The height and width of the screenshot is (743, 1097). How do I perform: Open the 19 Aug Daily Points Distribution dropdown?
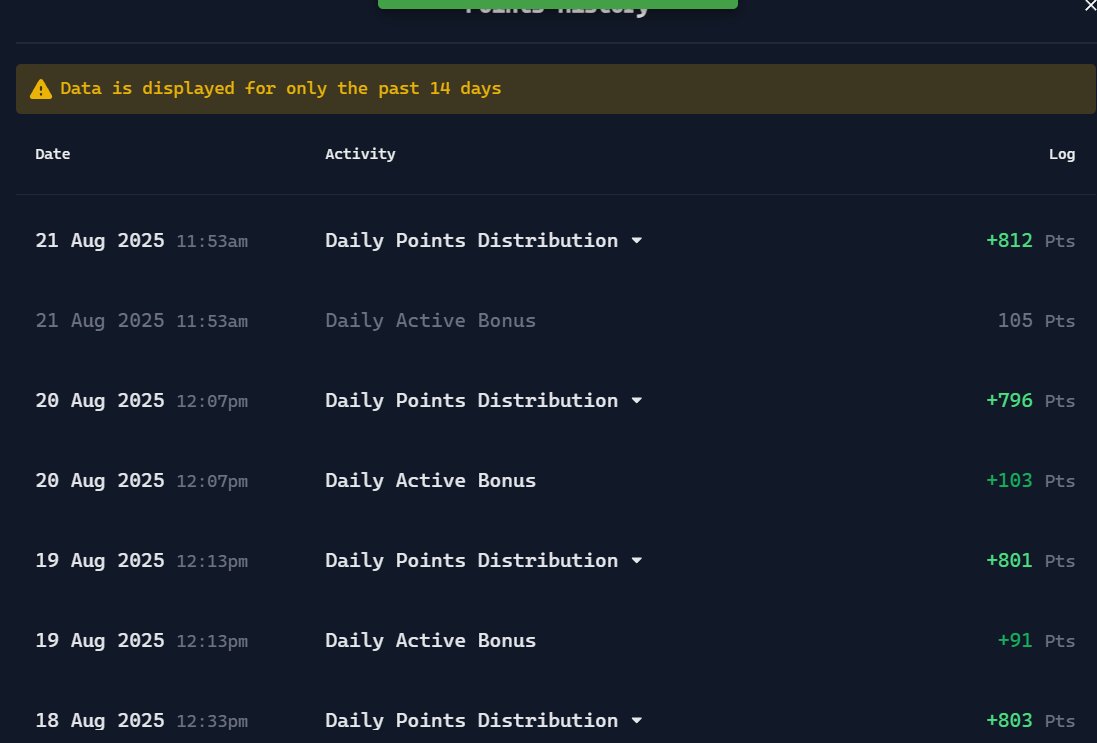[637, 560]
